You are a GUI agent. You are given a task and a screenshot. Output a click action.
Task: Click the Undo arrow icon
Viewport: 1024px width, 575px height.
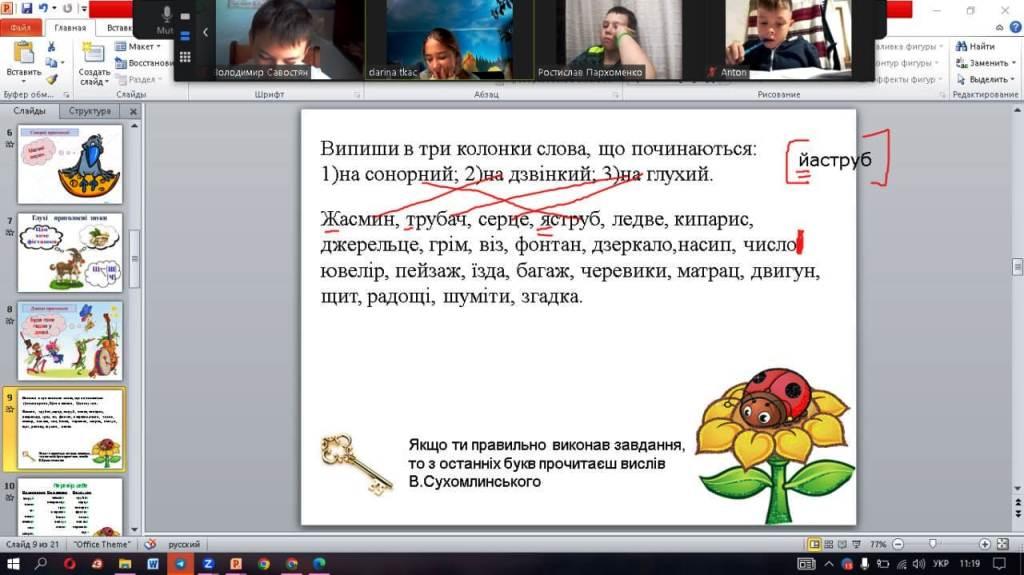click(x=43, y=9)
